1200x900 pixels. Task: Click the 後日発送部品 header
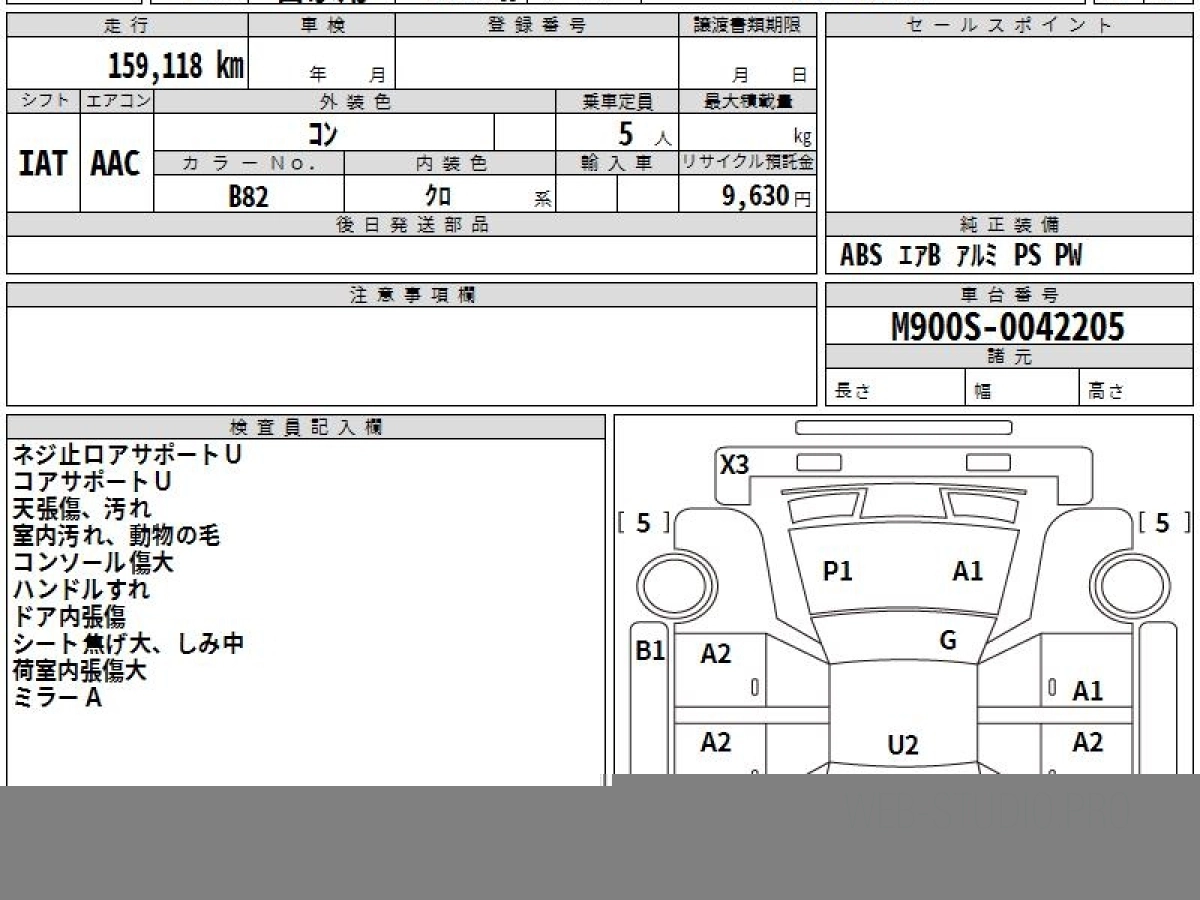click(x=412, y=225)
